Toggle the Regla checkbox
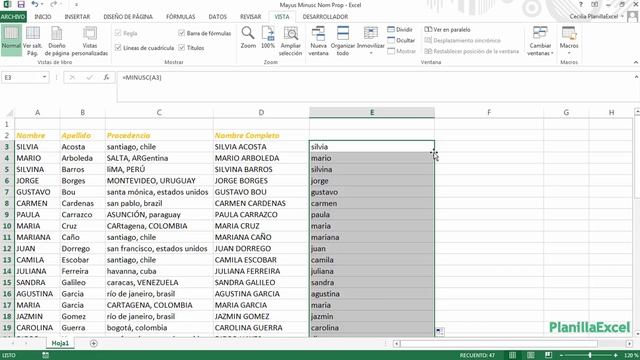Screen dimensions: 640x360 pos(118,33)
